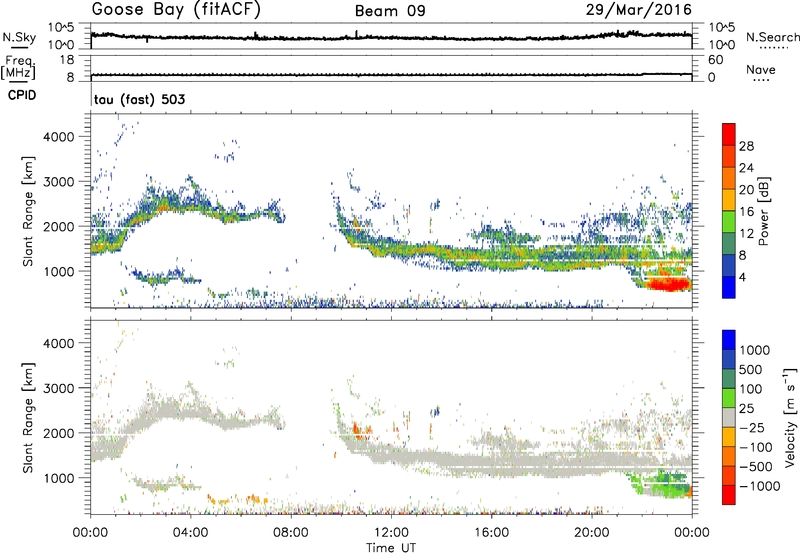Click the red high-power echo patch near 23:00

coord(668,283)
